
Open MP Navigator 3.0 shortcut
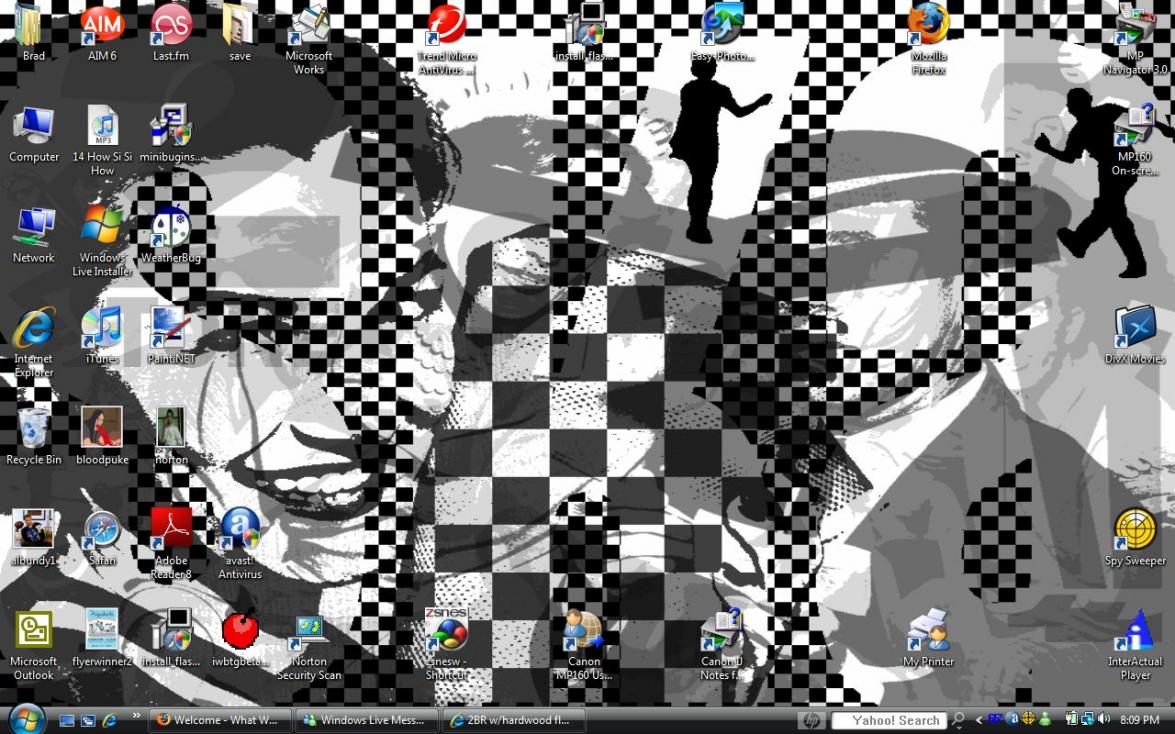[1135, 40]
